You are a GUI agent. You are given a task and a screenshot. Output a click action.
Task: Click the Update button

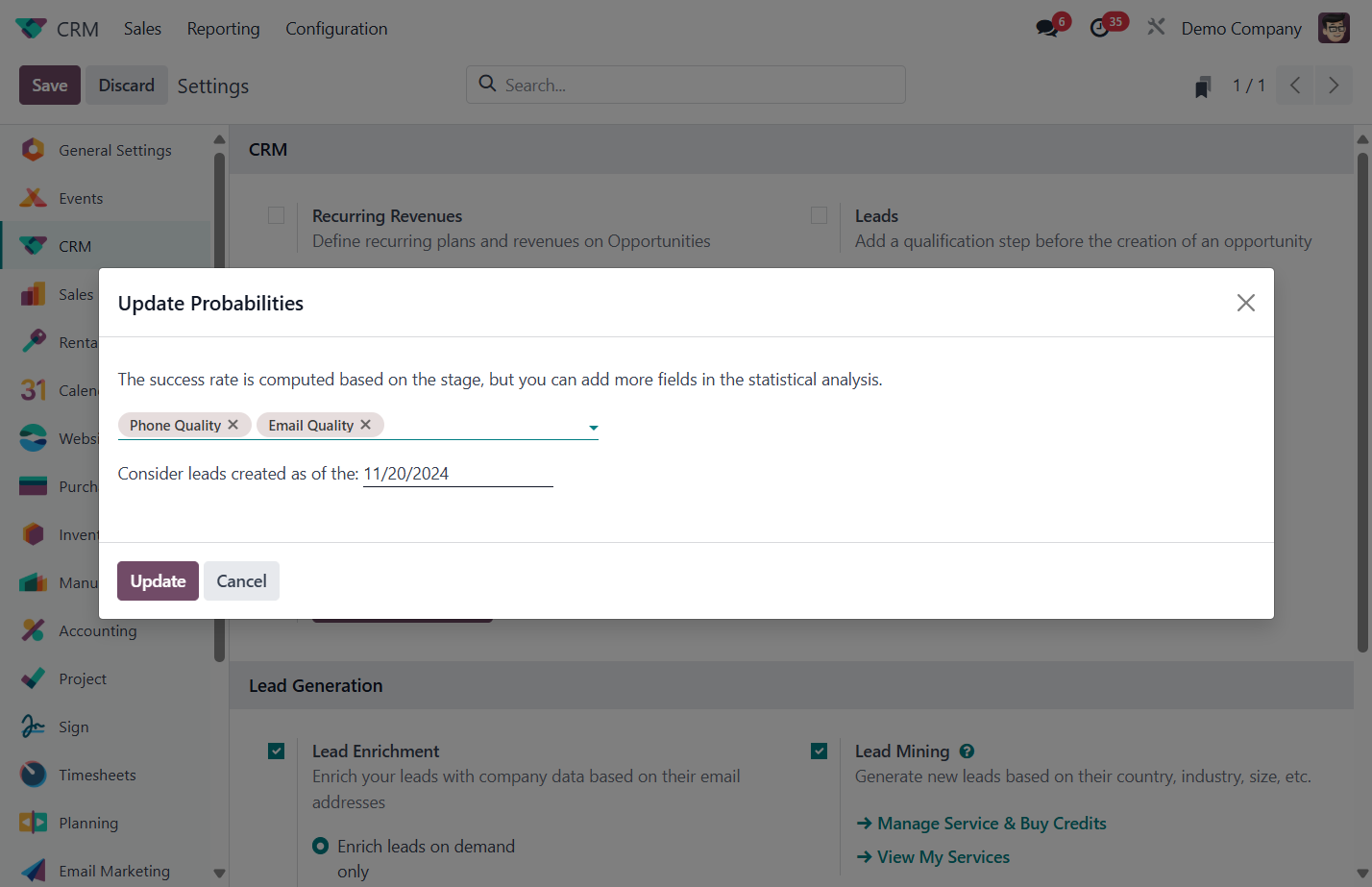click(x=158, y=581)
